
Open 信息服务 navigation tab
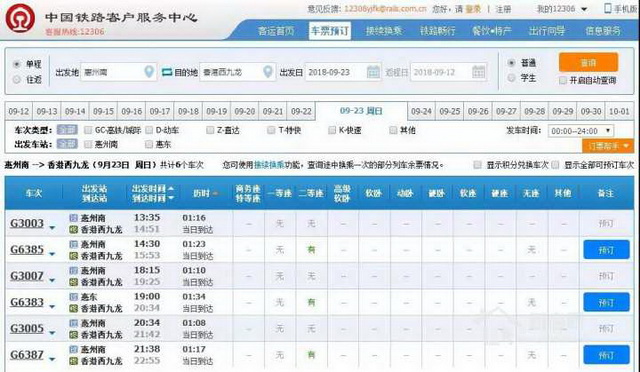tap(602, 31)
